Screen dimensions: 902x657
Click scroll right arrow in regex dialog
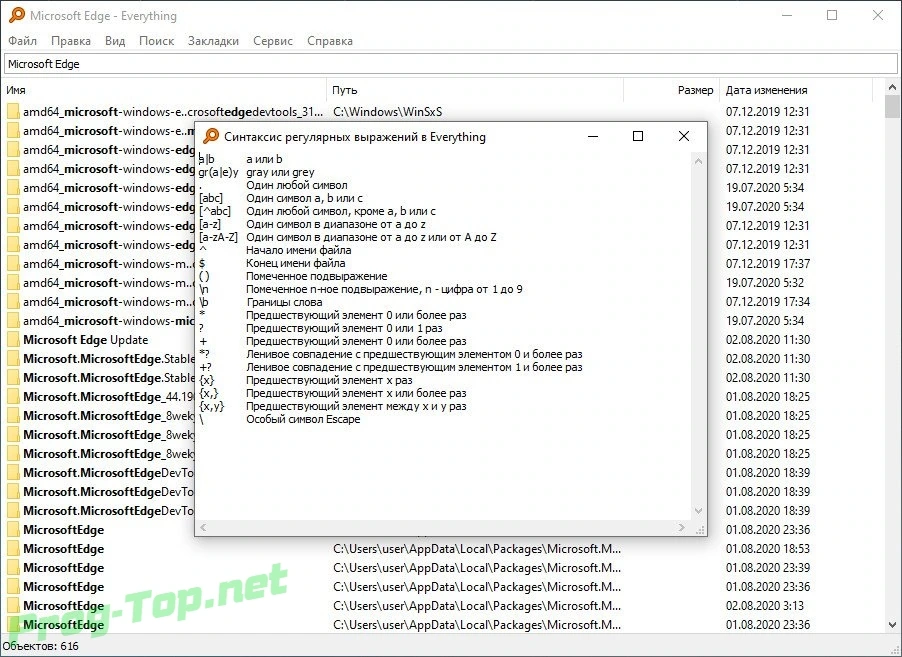(x=682, y=527)
